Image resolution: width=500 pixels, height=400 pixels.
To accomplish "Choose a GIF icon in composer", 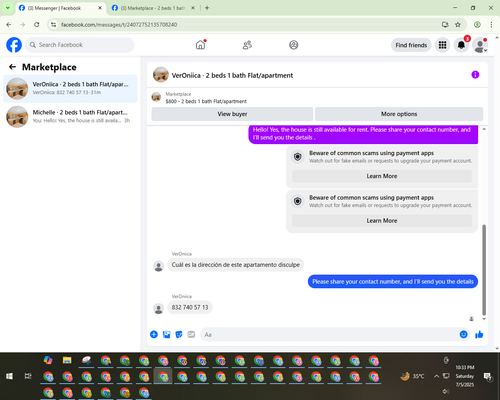I will (191, 334).
